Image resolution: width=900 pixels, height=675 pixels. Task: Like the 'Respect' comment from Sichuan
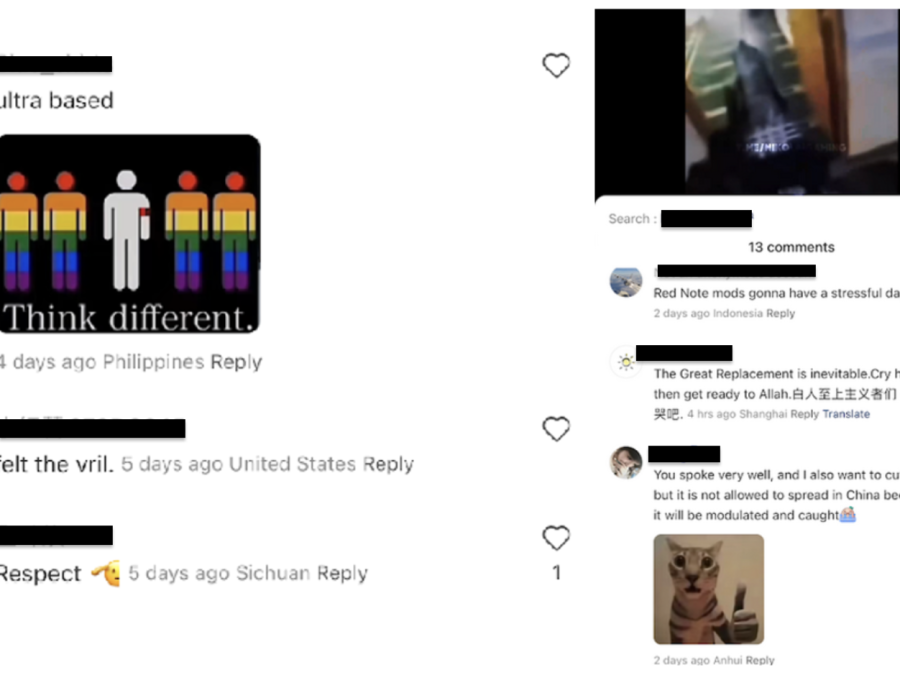tap(556, 538)
